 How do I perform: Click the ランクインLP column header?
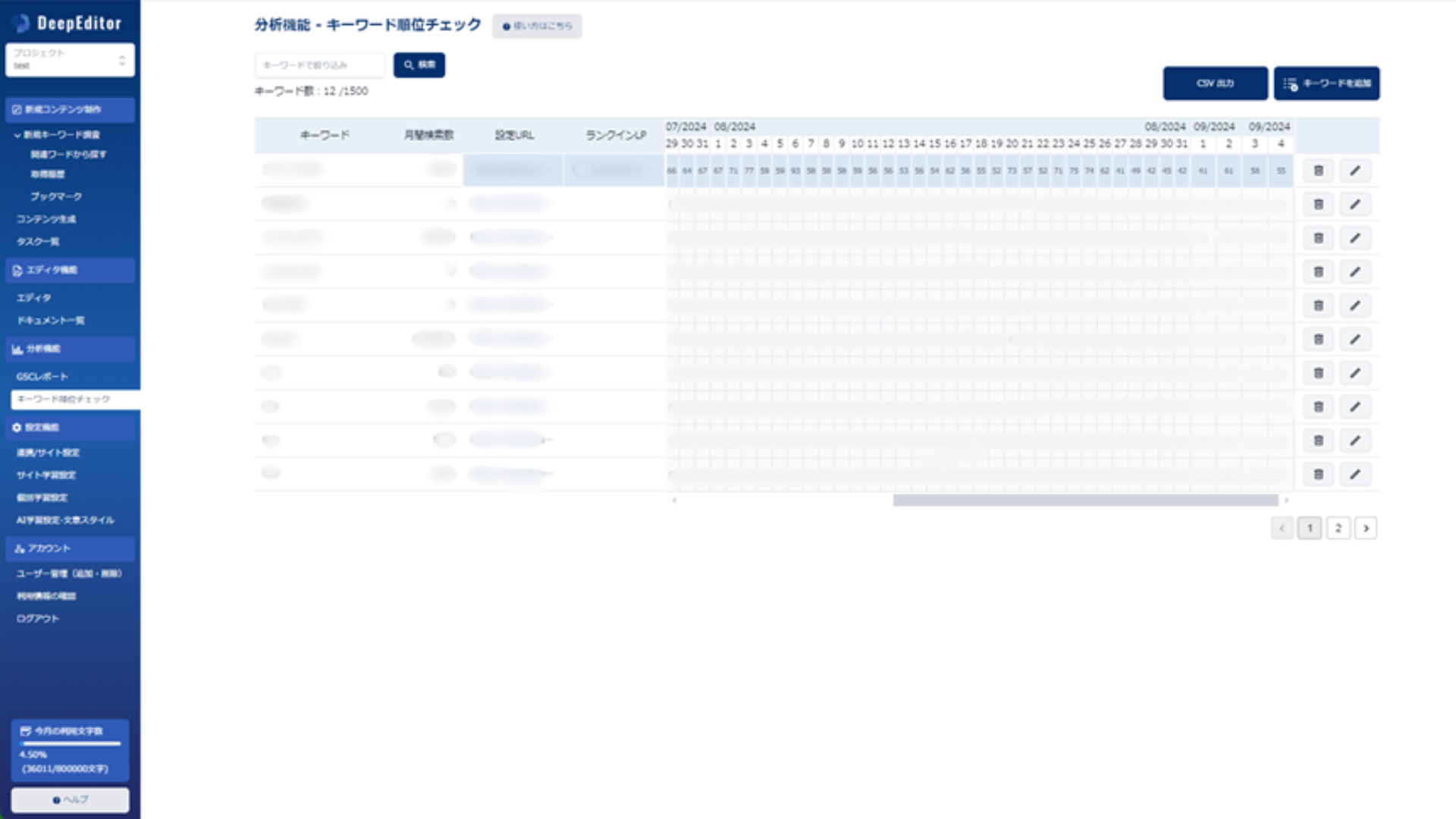pyautogui.click(x=616, y=136)
